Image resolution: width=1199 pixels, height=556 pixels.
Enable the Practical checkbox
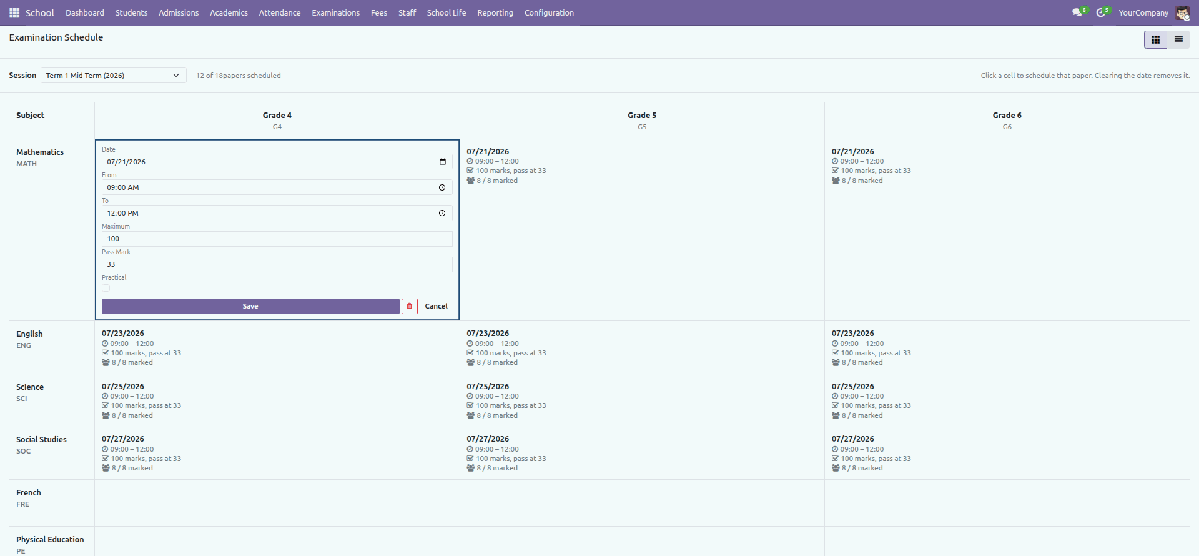click(106, 288)
